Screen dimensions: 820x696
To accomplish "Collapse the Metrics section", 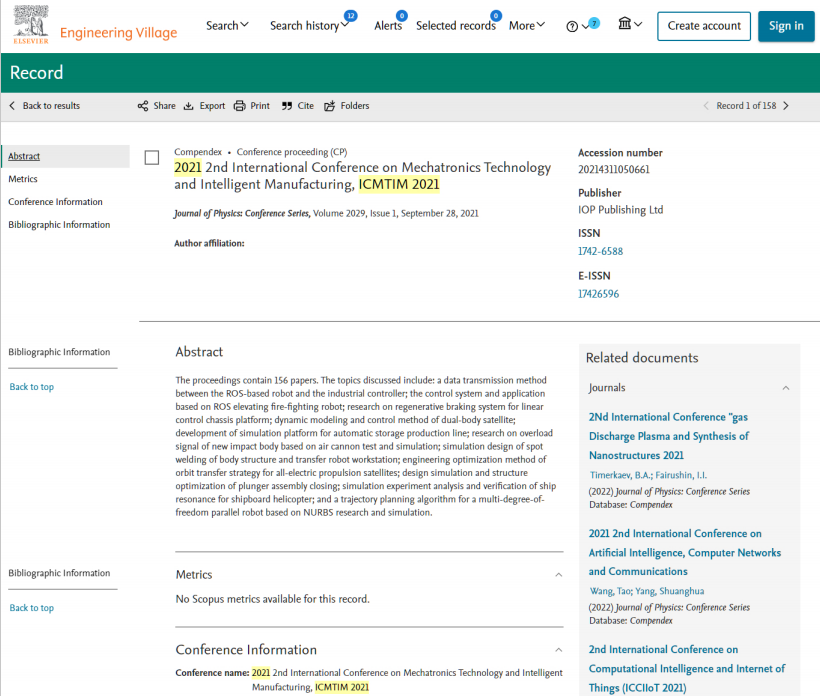I will click(559, 575).
